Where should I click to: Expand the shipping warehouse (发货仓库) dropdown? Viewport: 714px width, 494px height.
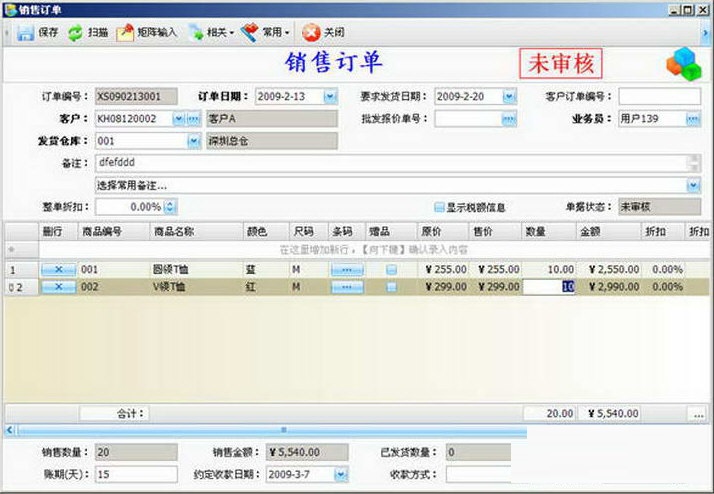[x=194, y=142]
